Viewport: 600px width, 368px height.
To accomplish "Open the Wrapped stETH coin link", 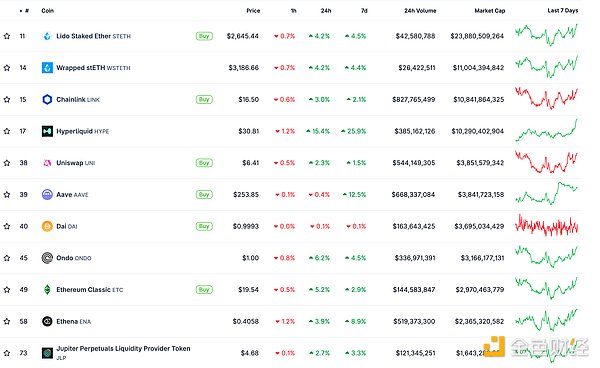I will pos(93,68).
